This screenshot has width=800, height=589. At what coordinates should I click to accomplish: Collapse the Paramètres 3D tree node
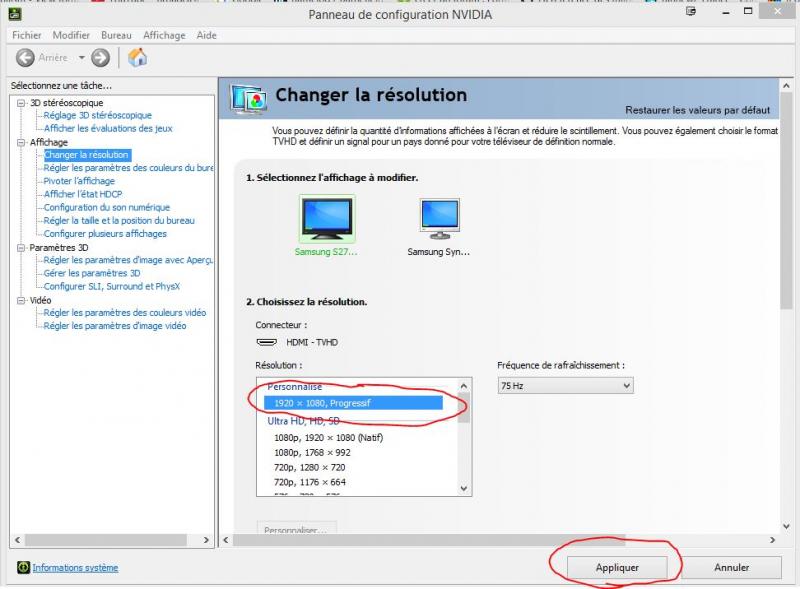tap(22, 247)
